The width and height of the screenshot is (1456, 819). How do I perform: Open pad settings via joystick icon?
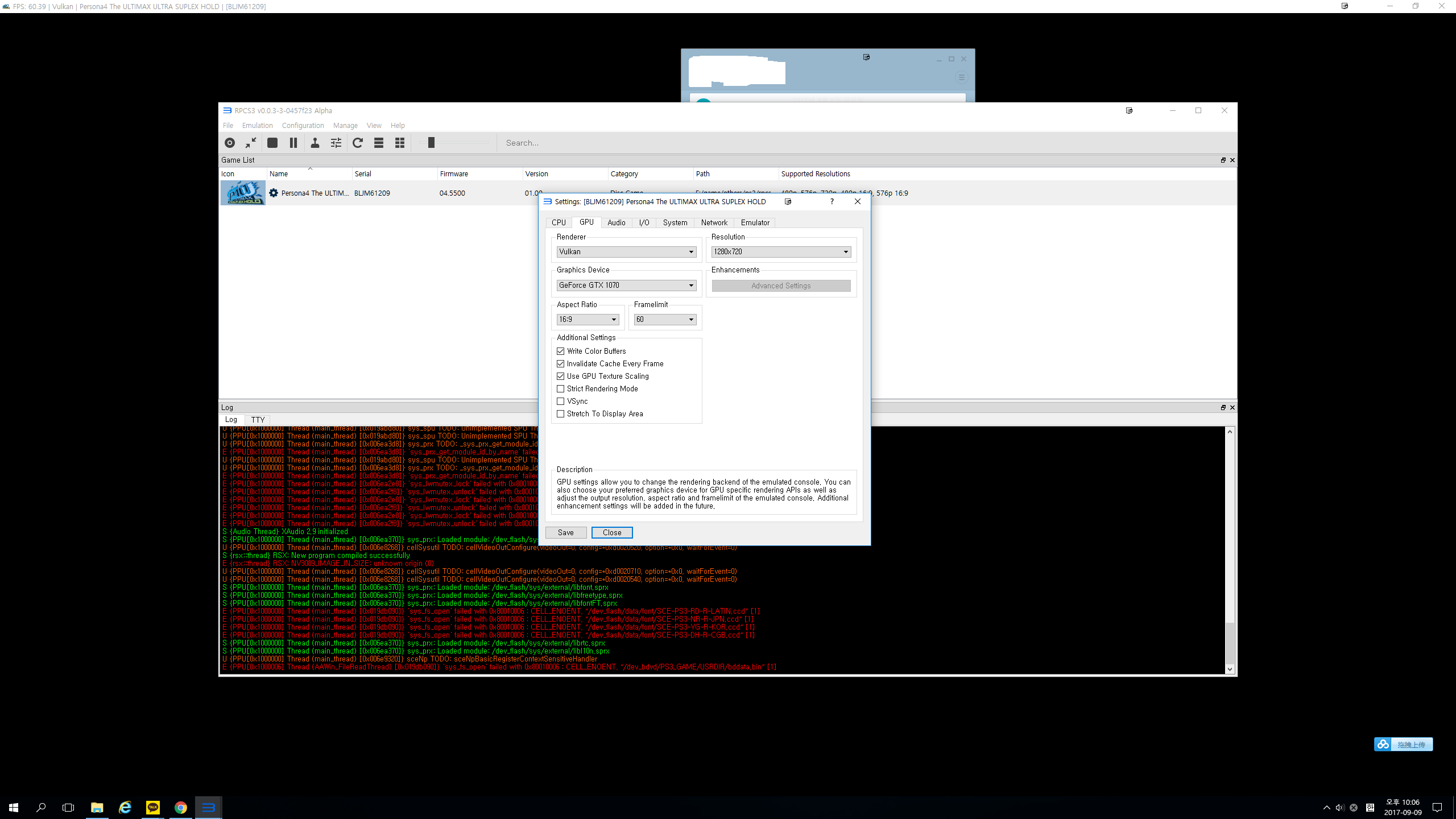(x=315, y=143)
